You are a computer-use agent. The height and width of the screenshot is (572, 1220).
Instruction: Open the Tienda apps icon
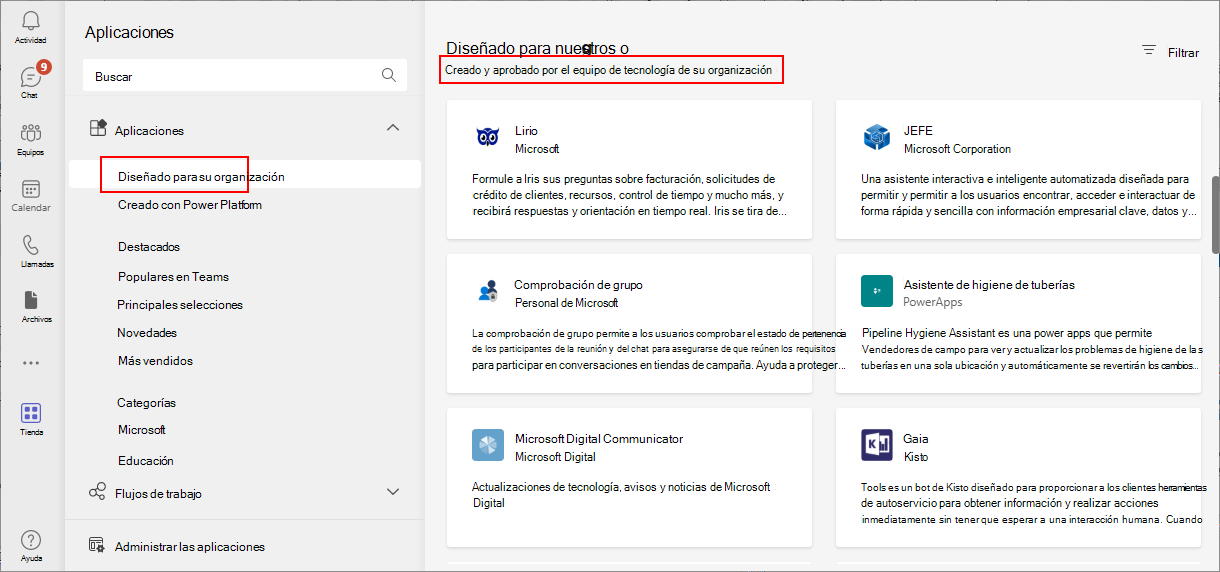point(31,413)
